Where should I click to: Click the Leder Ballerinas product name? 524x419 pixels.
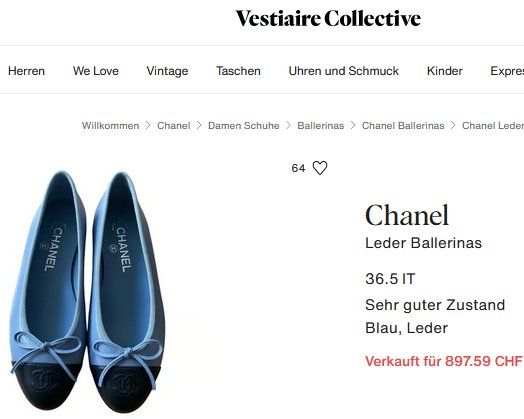[x=423, y=243]
